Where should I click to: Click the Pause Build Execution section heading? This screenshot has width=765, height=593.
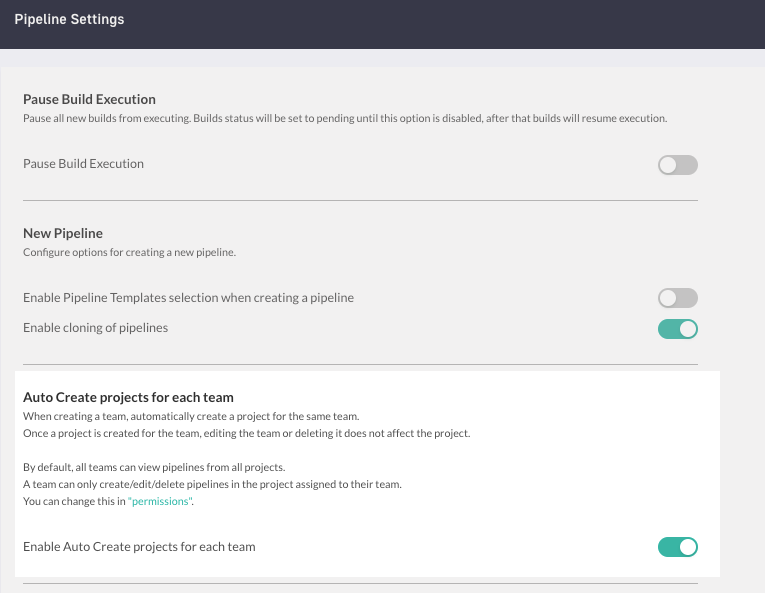coord(89,99)
